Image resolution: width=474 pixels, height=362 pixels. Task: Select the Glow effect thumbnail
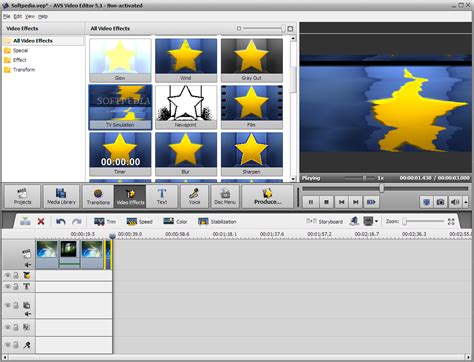pyautogui.click(x=120, y=60)
